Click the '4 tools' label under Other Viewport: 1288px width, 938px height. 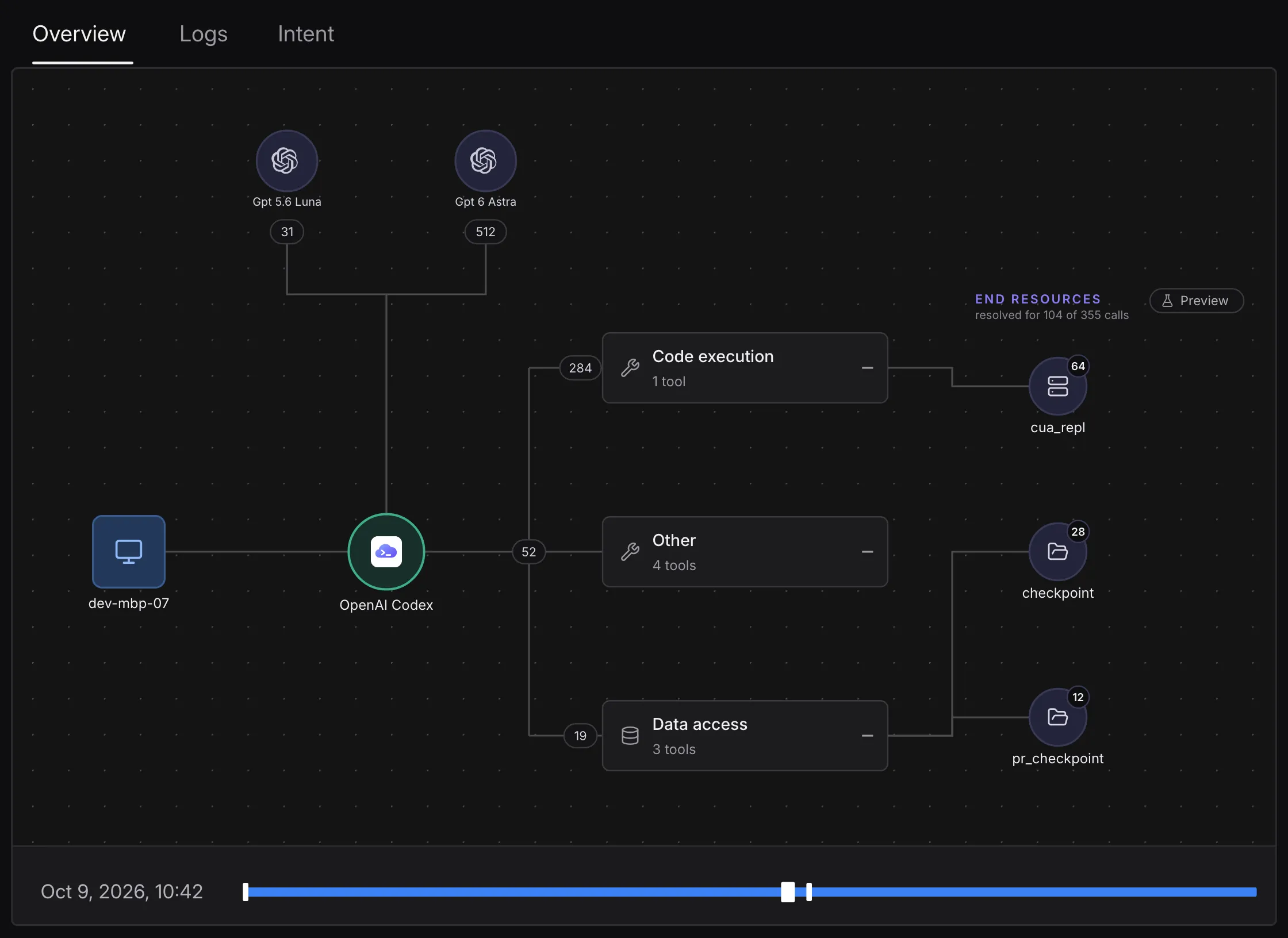674,566
